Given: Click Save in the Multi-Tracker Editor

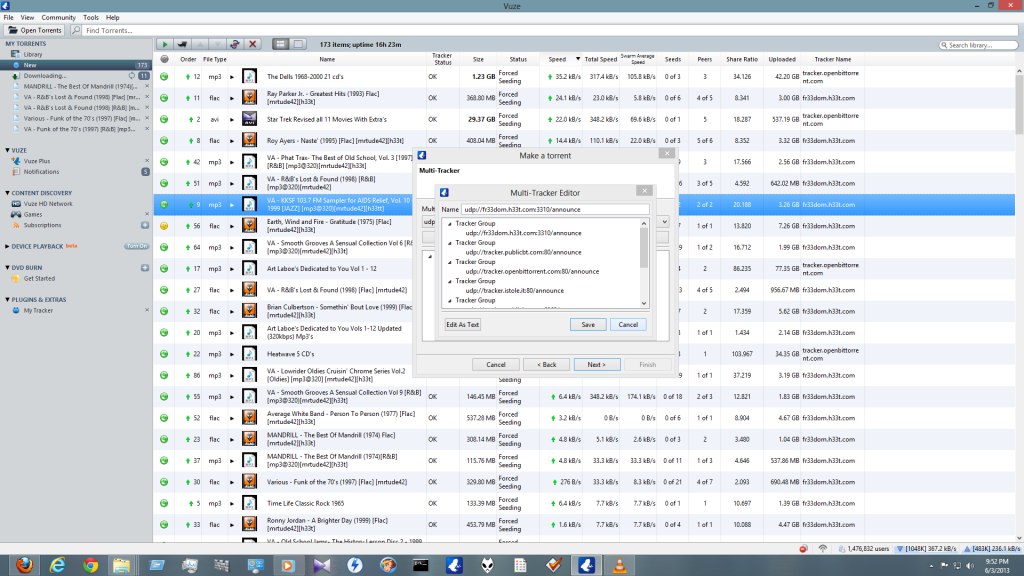Looking at the screenshot, I should click(x=588, y=325).
